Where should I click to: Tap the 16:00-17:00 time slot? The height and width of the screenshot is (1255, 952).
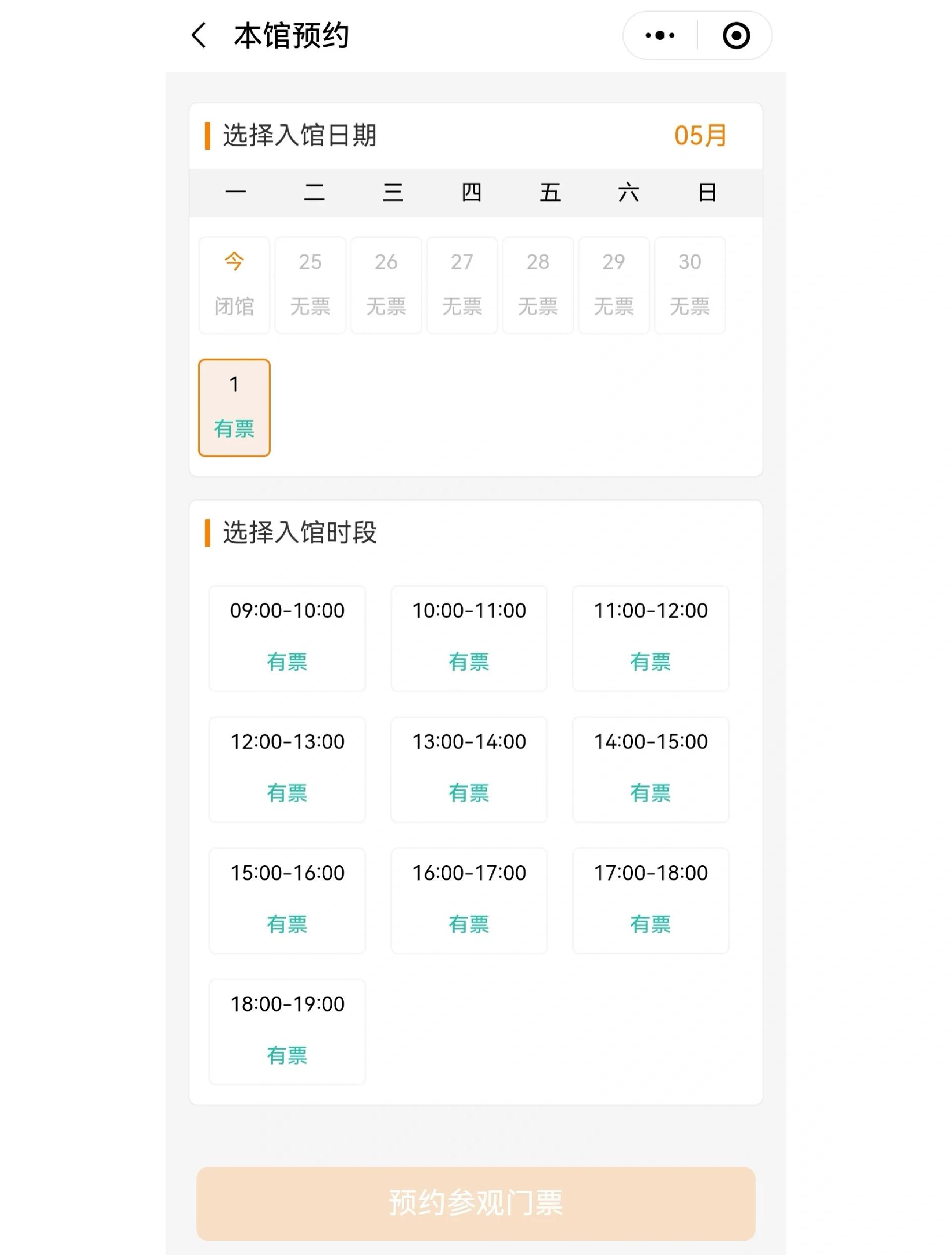tap(469, 900)
